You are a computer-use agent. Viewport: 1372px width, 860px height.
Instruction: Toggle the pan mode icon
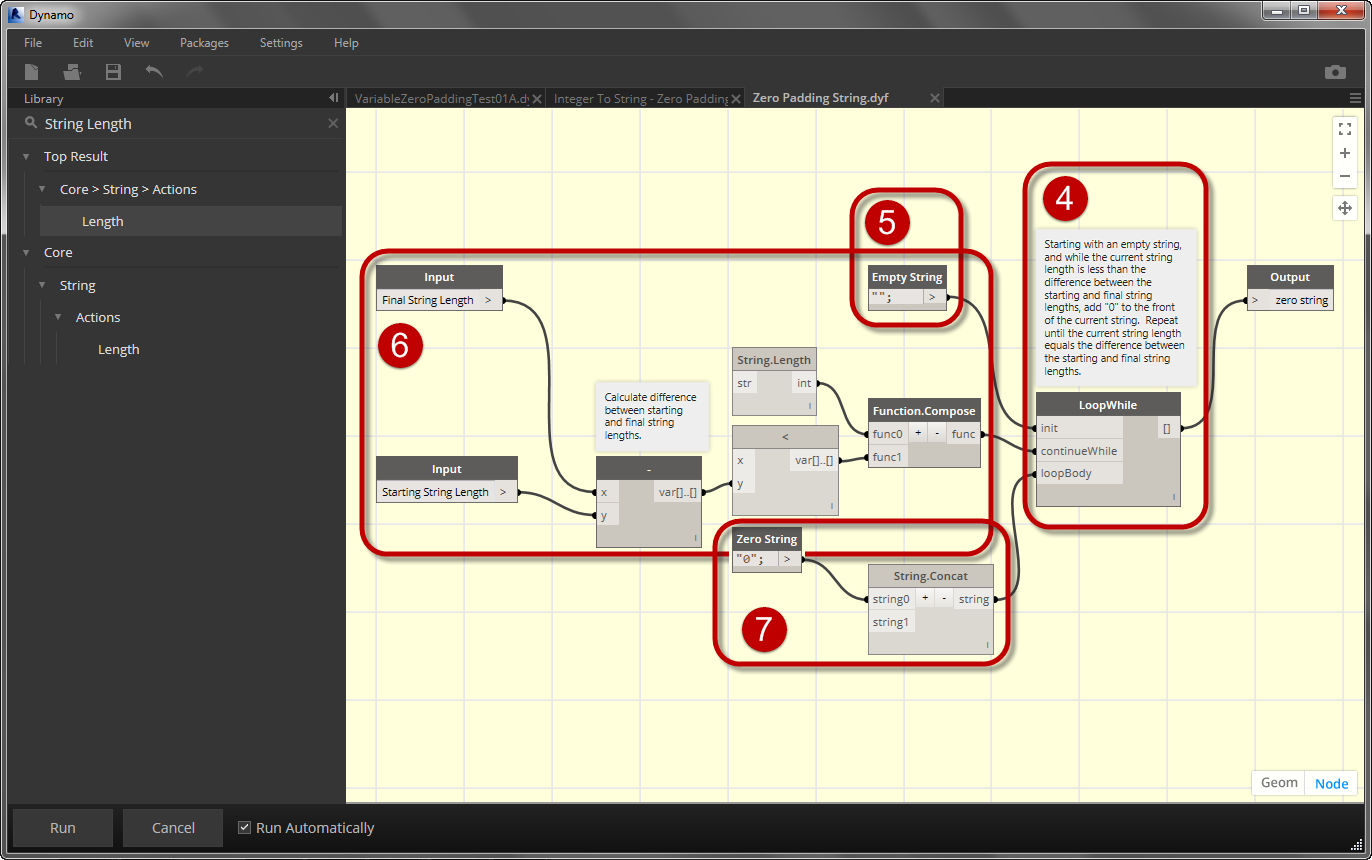click(1345, 208)
